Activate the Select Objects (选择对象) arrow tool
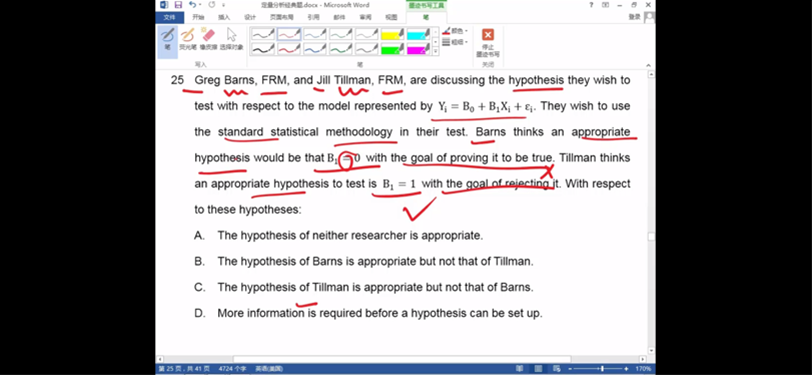812x375 pixels. [231, 39]
